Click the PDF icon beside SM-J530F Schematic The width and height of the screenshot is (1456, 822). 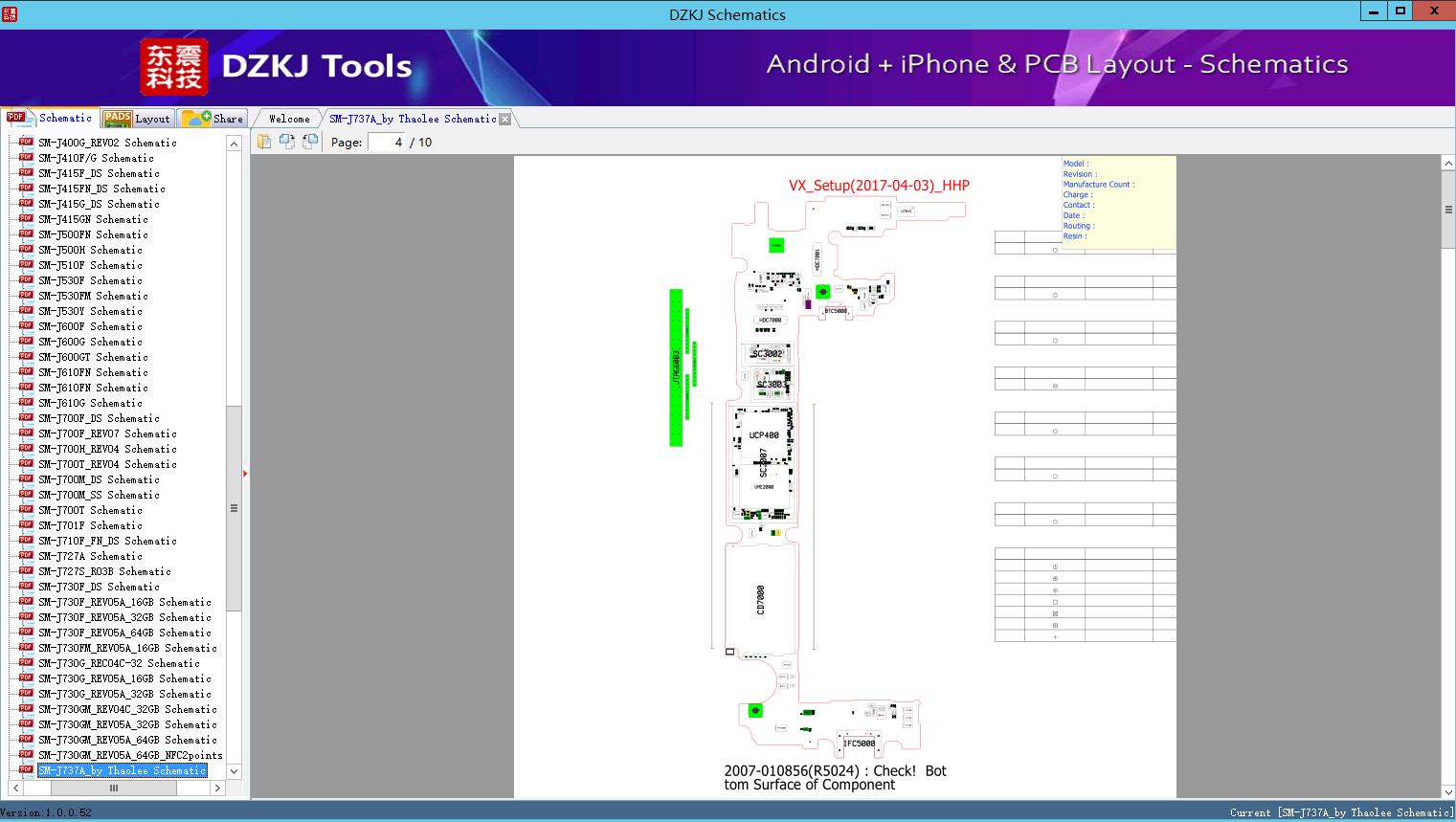click(26, 279)
